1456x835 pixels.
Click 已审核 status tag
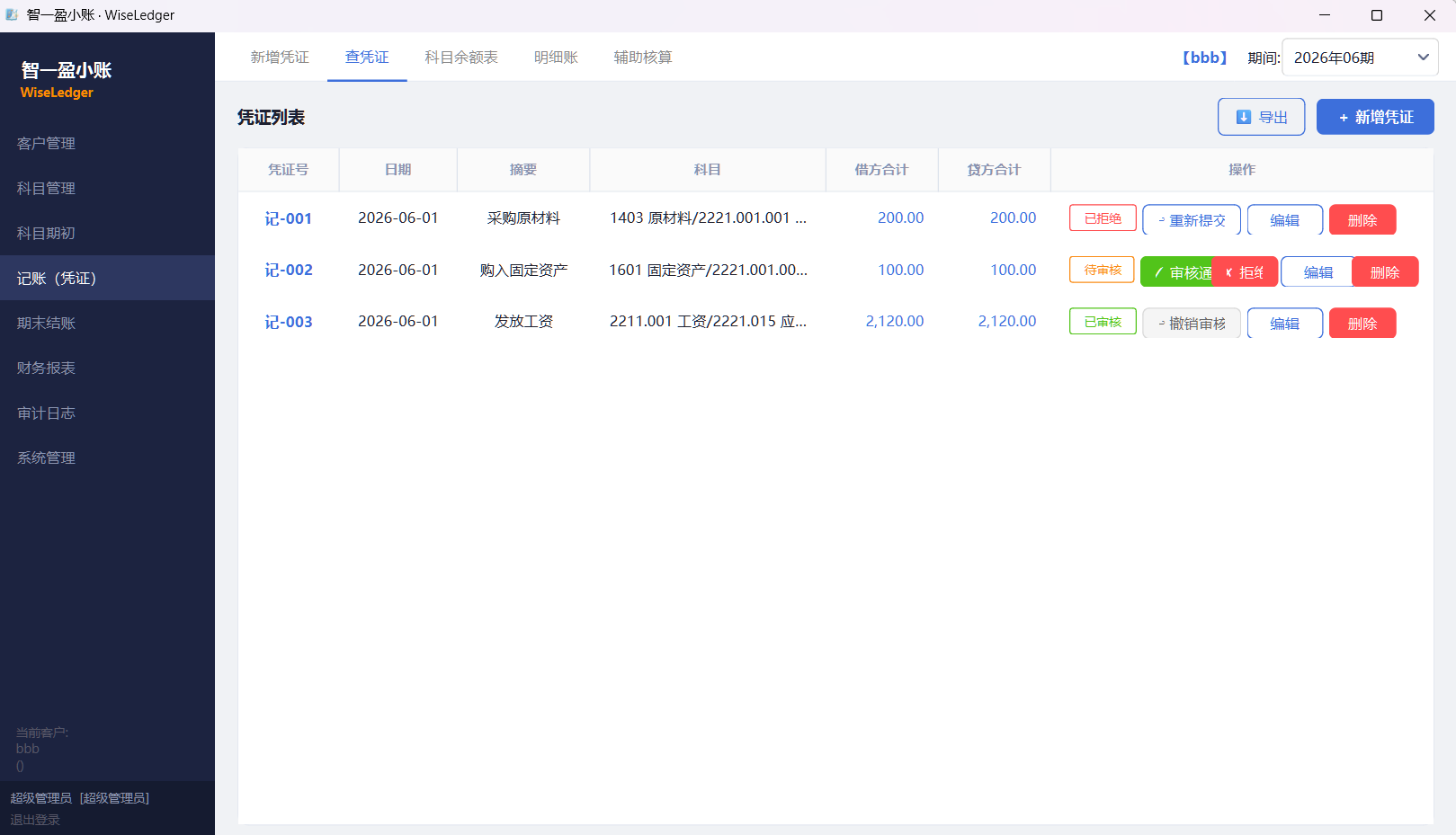(x=1103, y=321)
